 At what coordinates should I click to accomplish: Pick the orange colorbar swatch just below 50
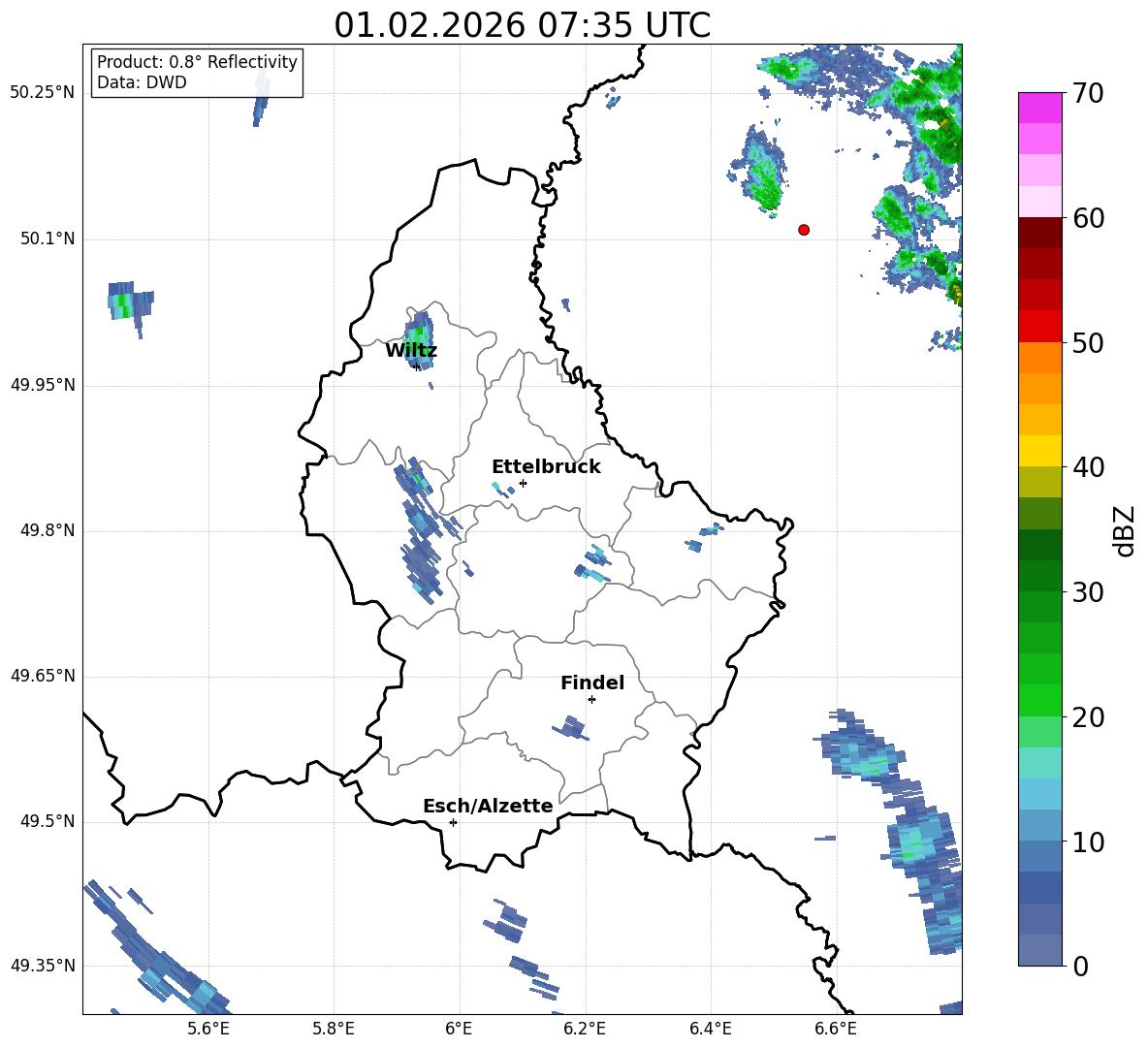tap(1039, 358)
